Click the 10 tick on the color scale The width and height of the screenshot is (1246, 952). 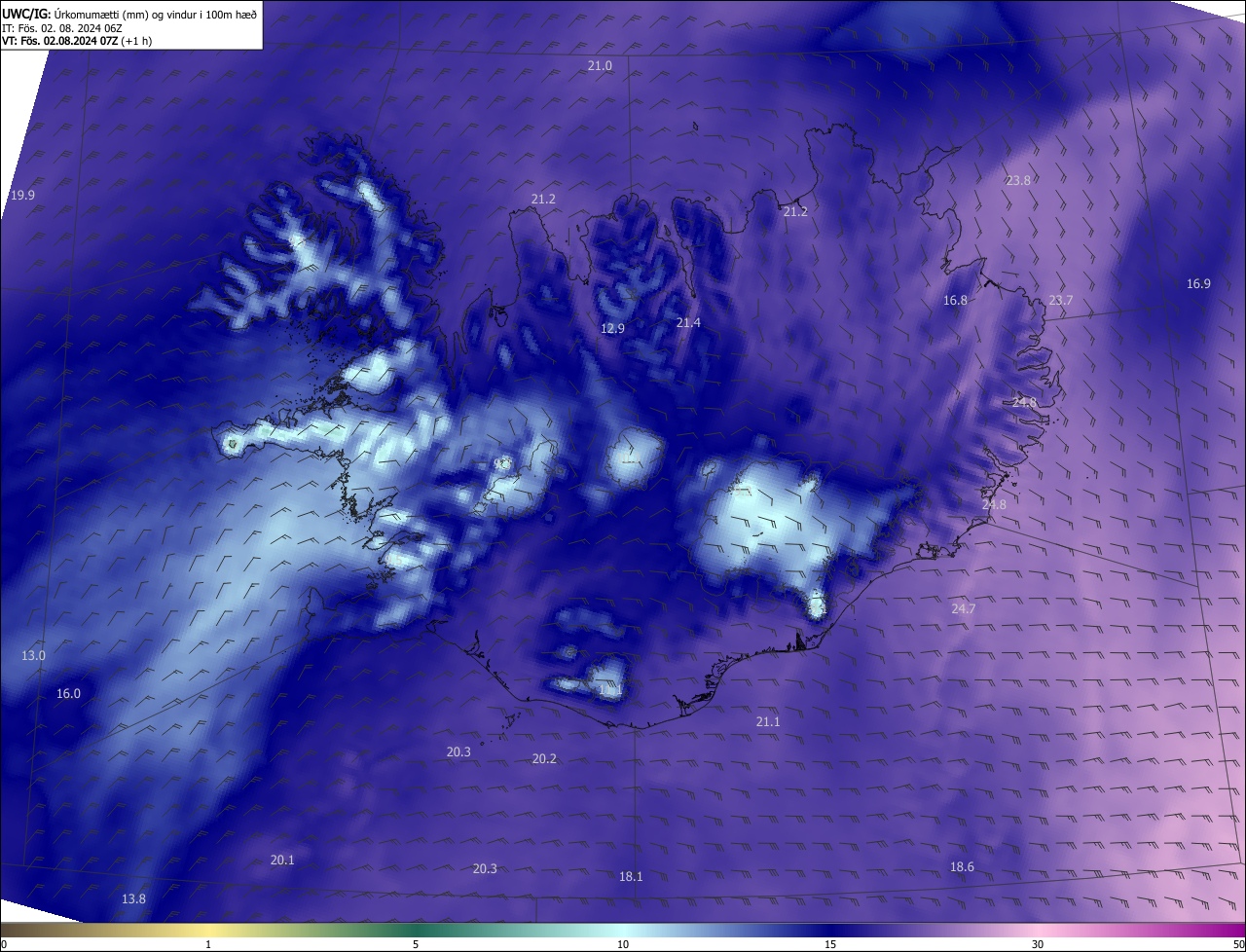623,944
